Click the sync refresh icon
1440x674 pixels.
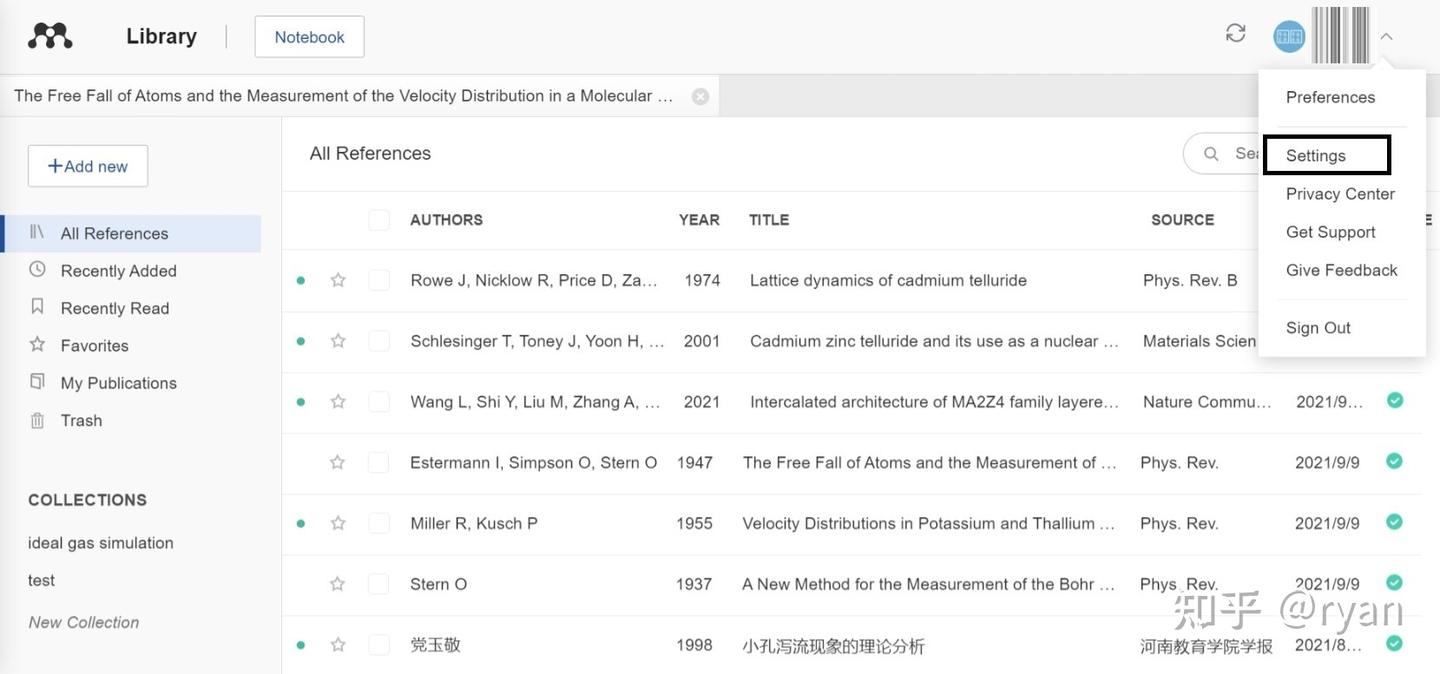(1236, 33)
